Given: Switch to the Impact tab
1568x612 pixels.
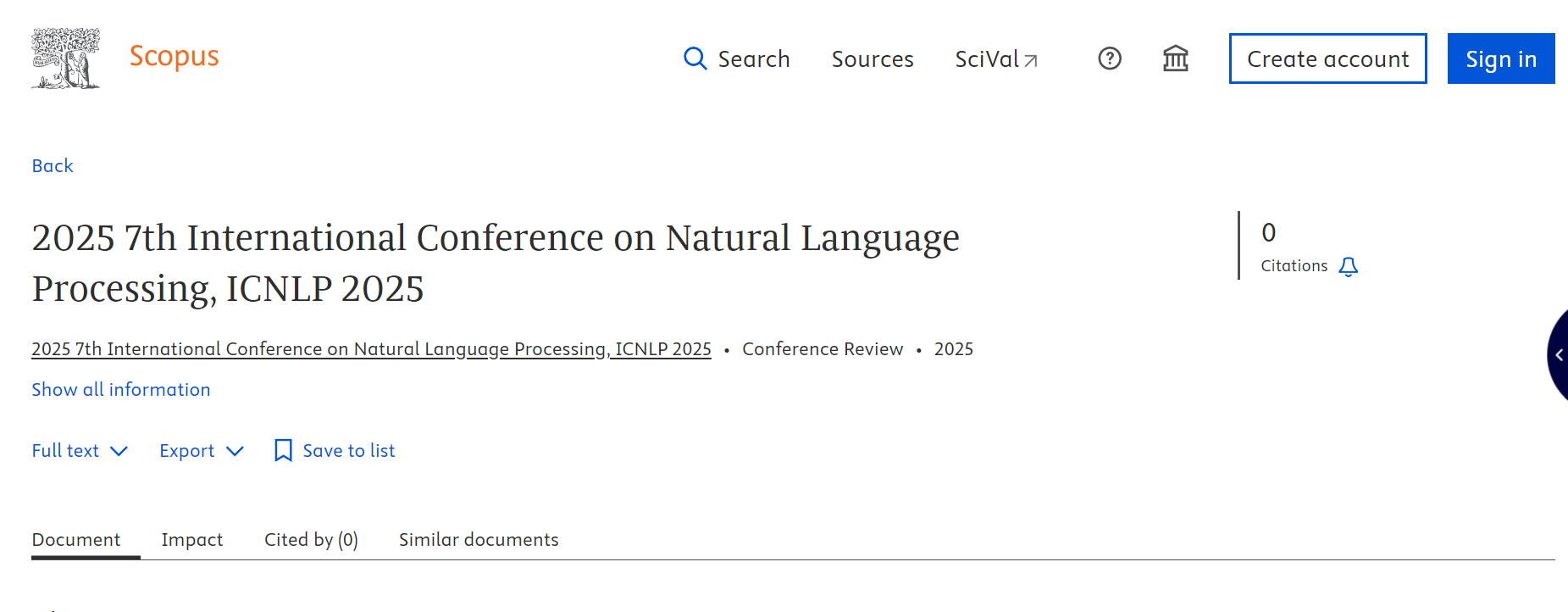Looking at the screenshot, I should tap(192, 540).
